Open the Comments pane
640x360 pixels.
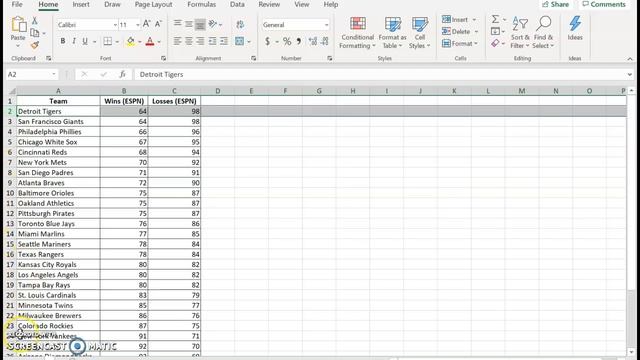(x=604, y=4)
